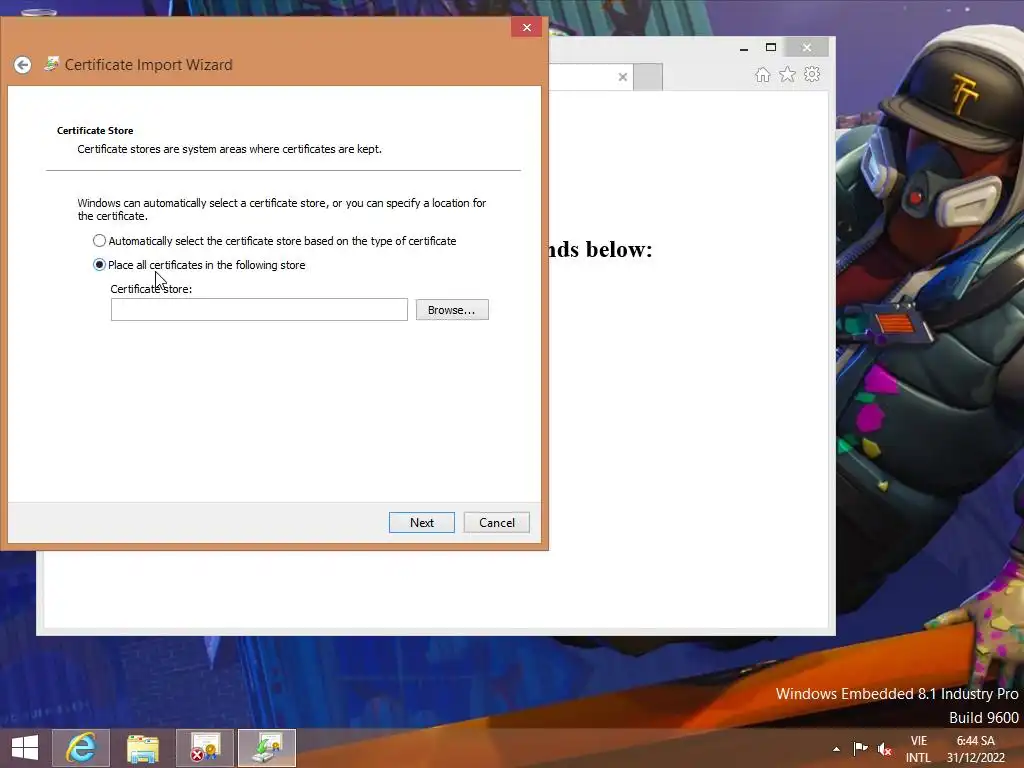This screenshot has height=768, width=1024.
Task: Open the Browse... store dialog
Action: [x=452, y=310]
